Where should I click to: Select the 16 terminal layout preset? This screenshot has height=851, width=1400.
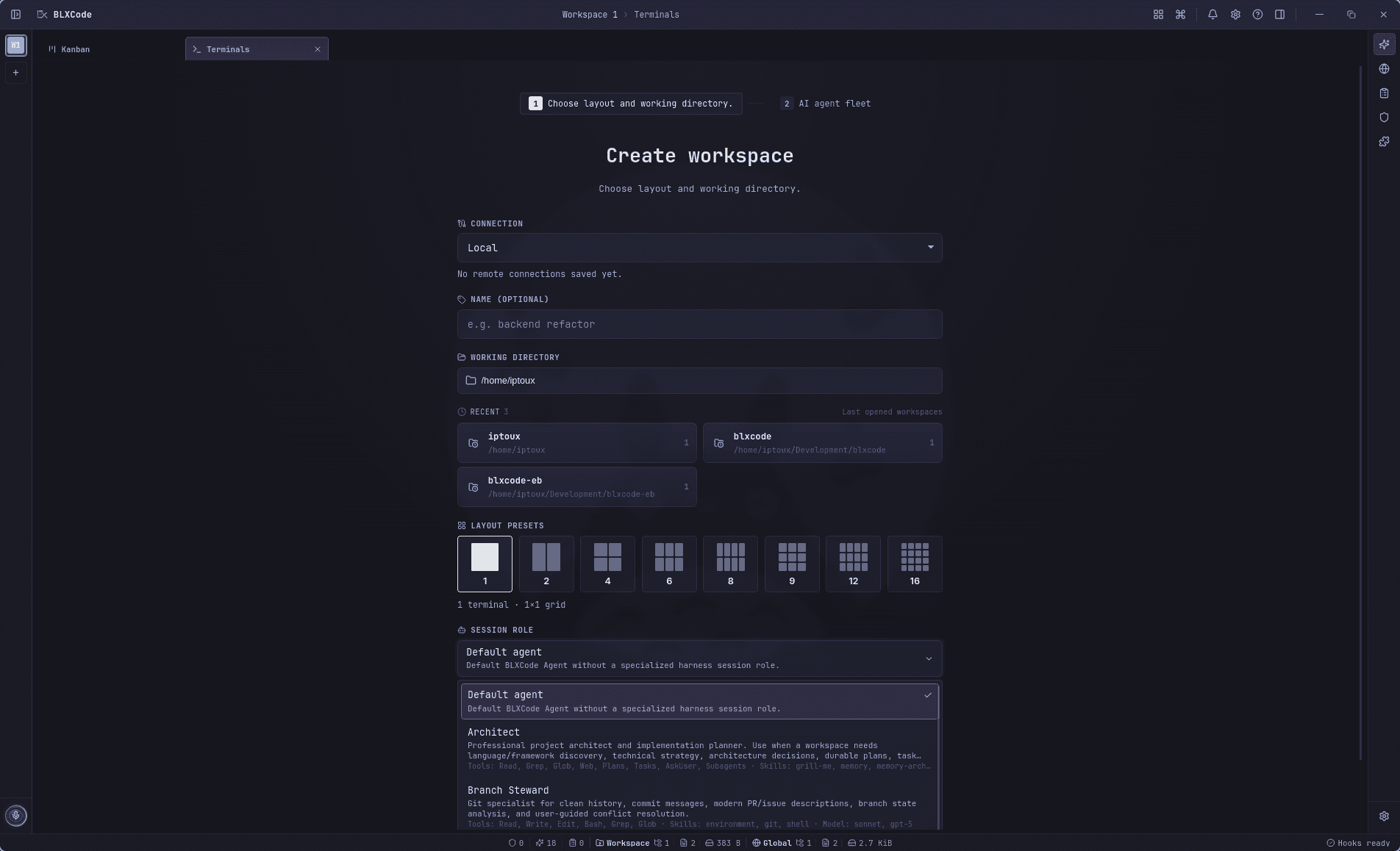(915, 564)
